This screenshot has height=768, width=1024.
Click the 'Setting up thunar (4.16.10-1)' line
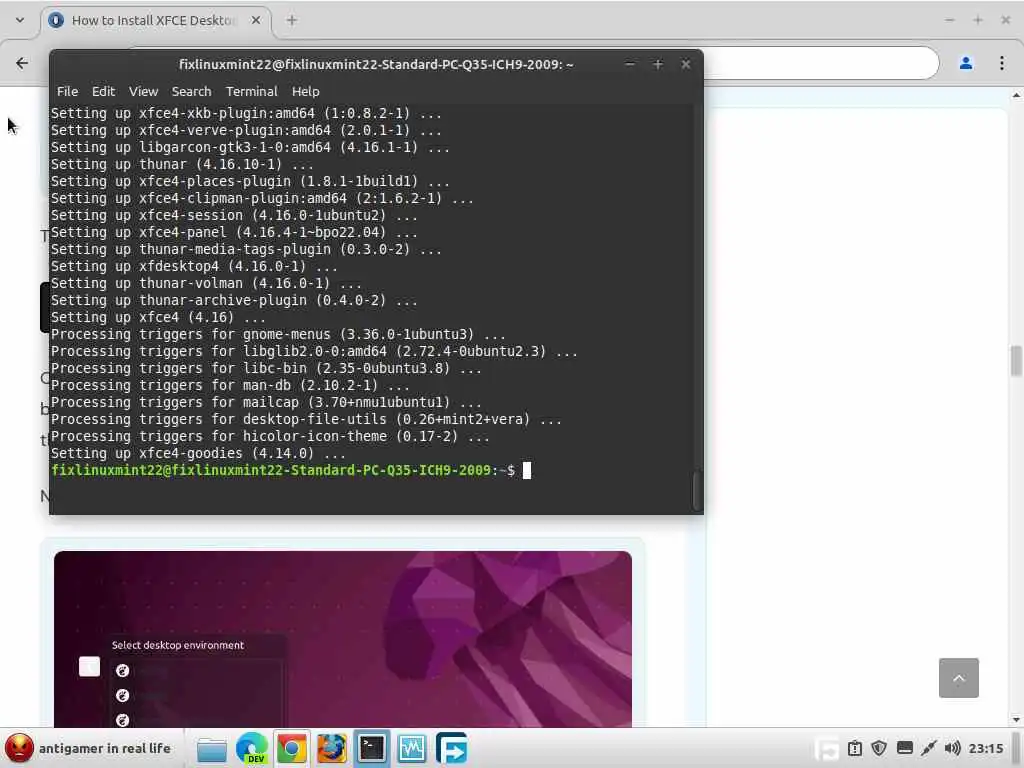[x=182, y=165]
